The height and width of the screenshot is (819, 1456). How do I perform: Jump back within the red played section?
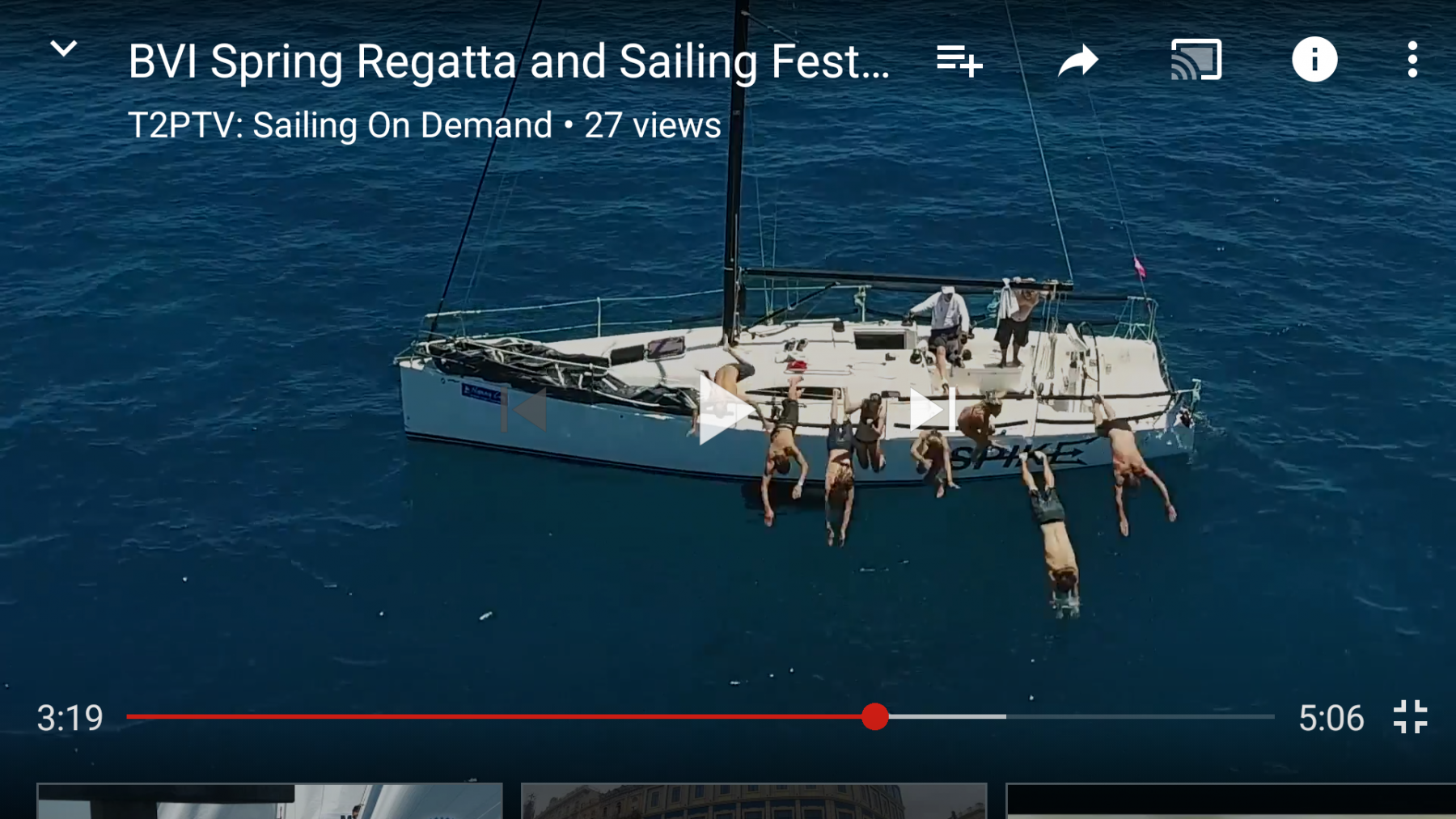pos(485,716)
